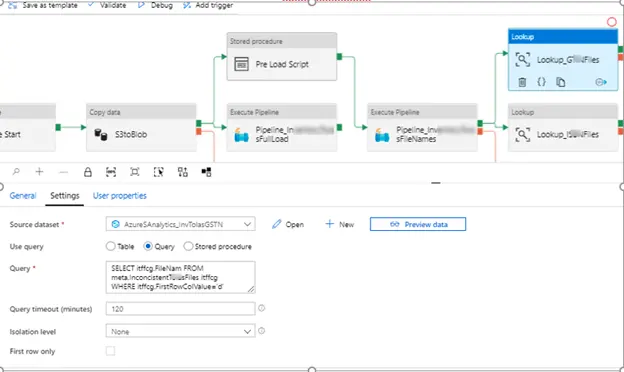This screenshot has width=624, height=372.
Task: Click the panel collapse handle bar
Action: (x=436, y=183)
